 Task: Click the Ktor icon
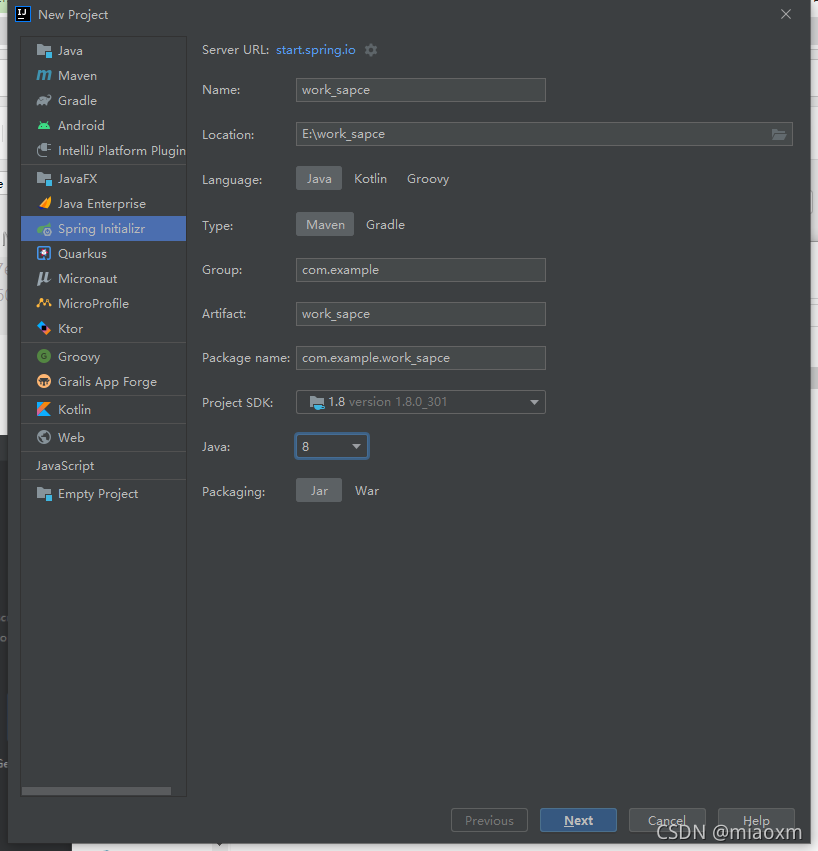44,328
